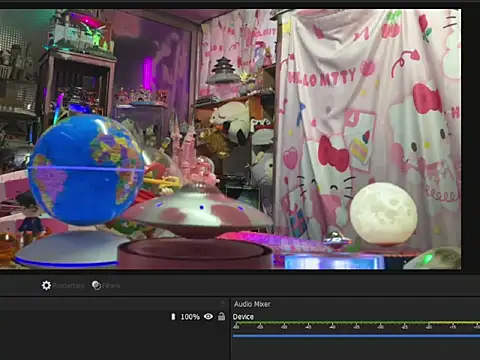Click the video preview canvas
480x360 pixels.
(x=230, y=139)
